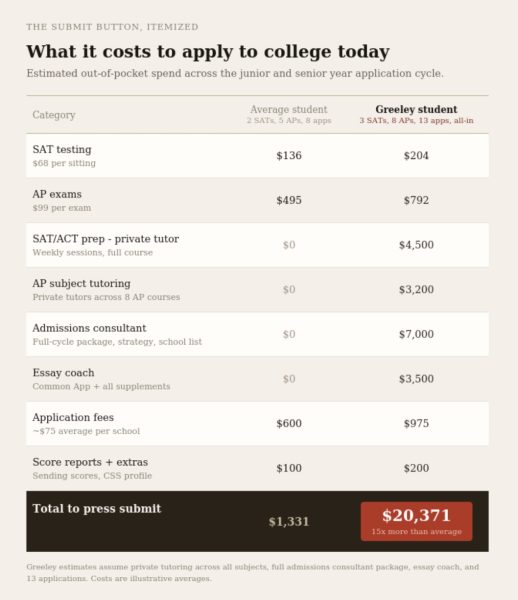Click the red $20,371 total badge
This screenshot has height=600, width=518.
tap(416, 521)
